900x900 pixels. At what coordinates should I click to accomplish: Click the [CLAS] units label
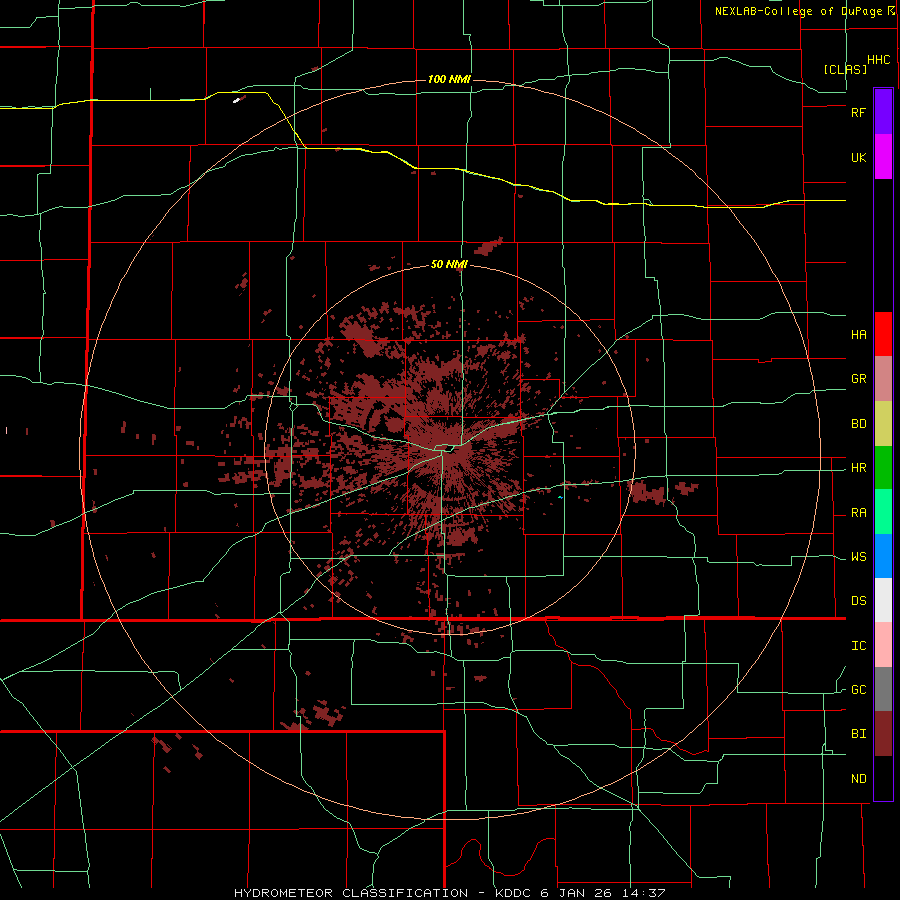tap(845, 69)
